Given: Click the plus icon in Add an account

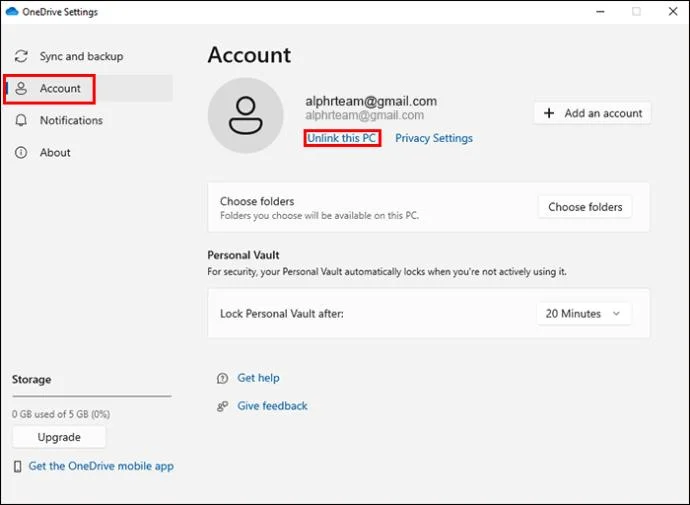Looking at the screenshot, I should pos(549,113).
